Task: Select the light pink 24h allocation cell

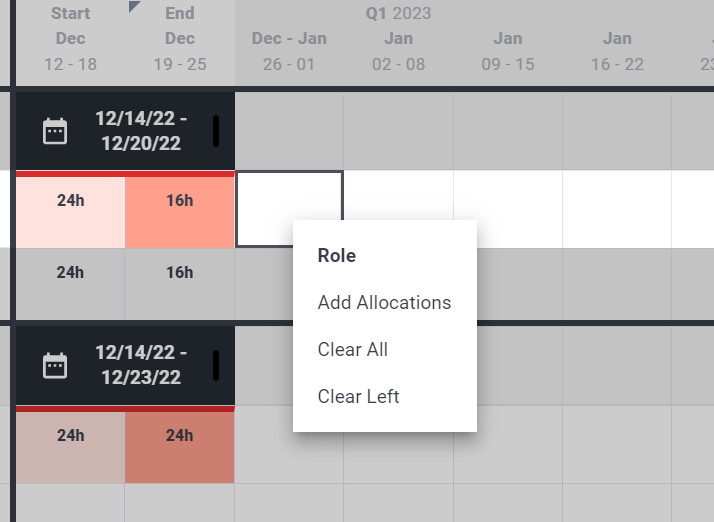Action: point(71,212)
